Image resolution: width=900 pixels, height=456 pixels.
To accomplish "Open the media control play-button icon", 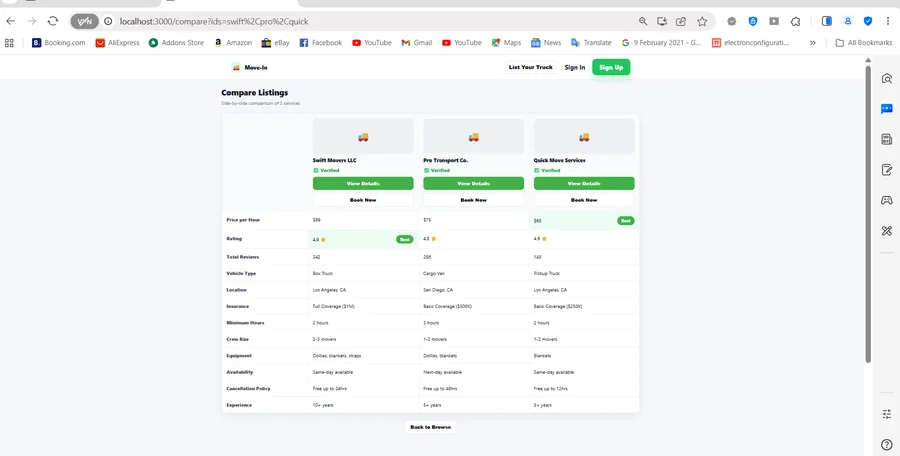I will click(x=774, y=21).
